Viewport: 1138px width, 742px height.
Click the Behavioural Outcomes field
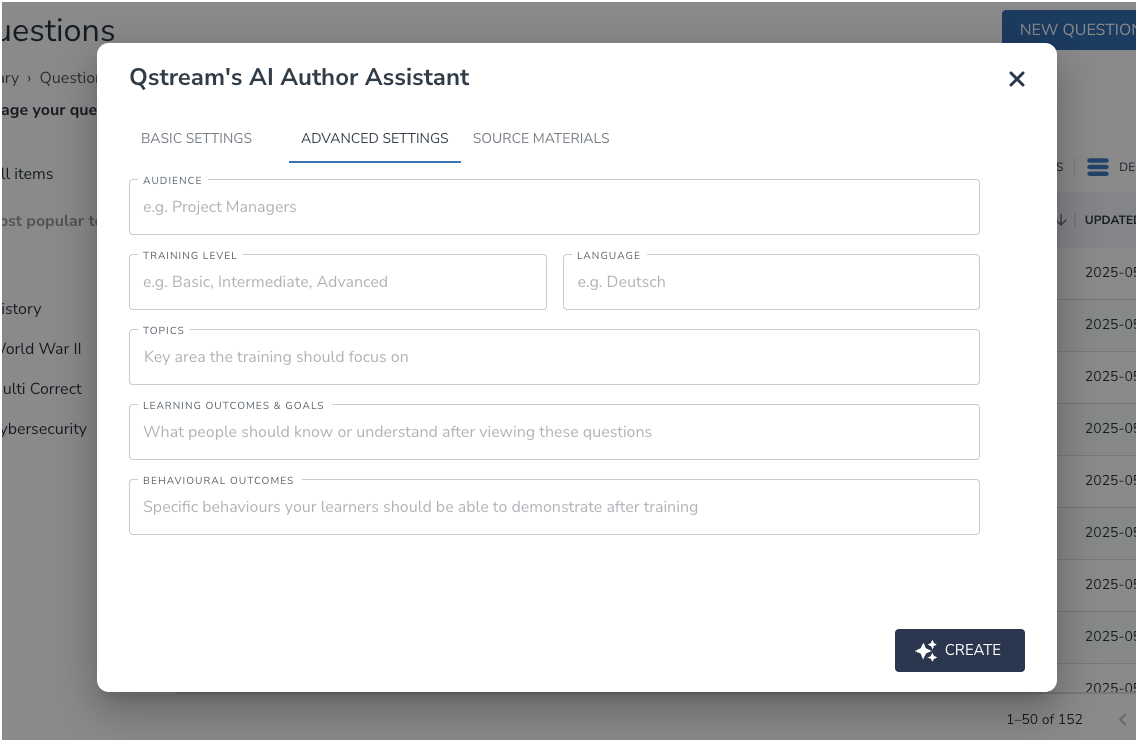point(554,507)
